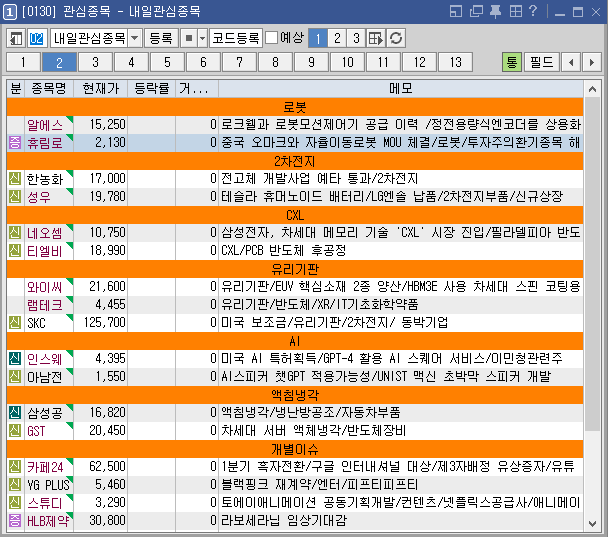Toggle the green 통 button
The width and height of the screenshot is (608, 537).
(x=512, y=62)
